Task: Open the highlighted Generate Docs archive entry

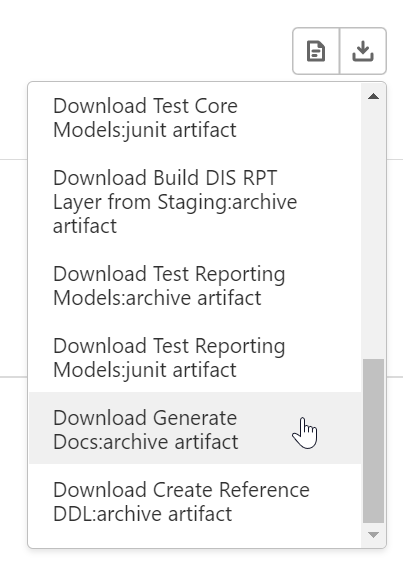Action: click(195, 428)
